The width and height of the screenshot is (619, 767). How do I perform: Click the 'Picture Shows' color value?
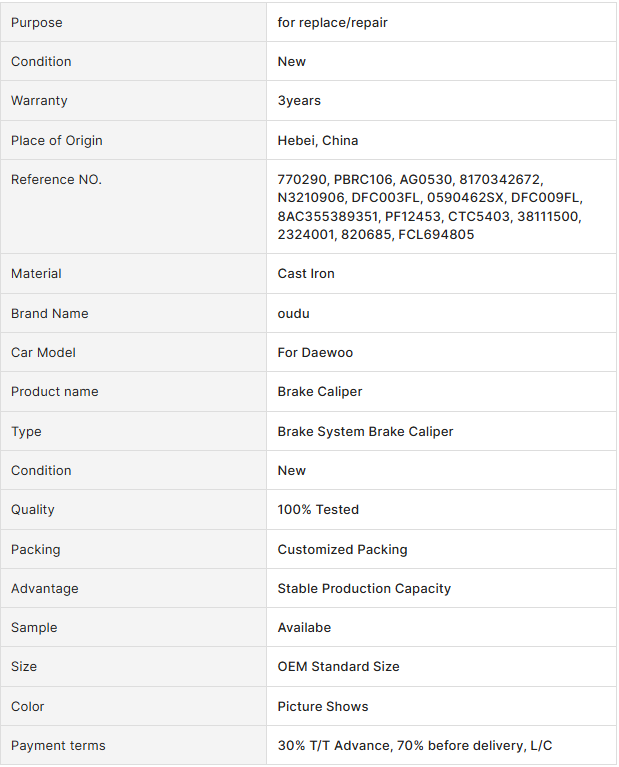click(322, 706)
